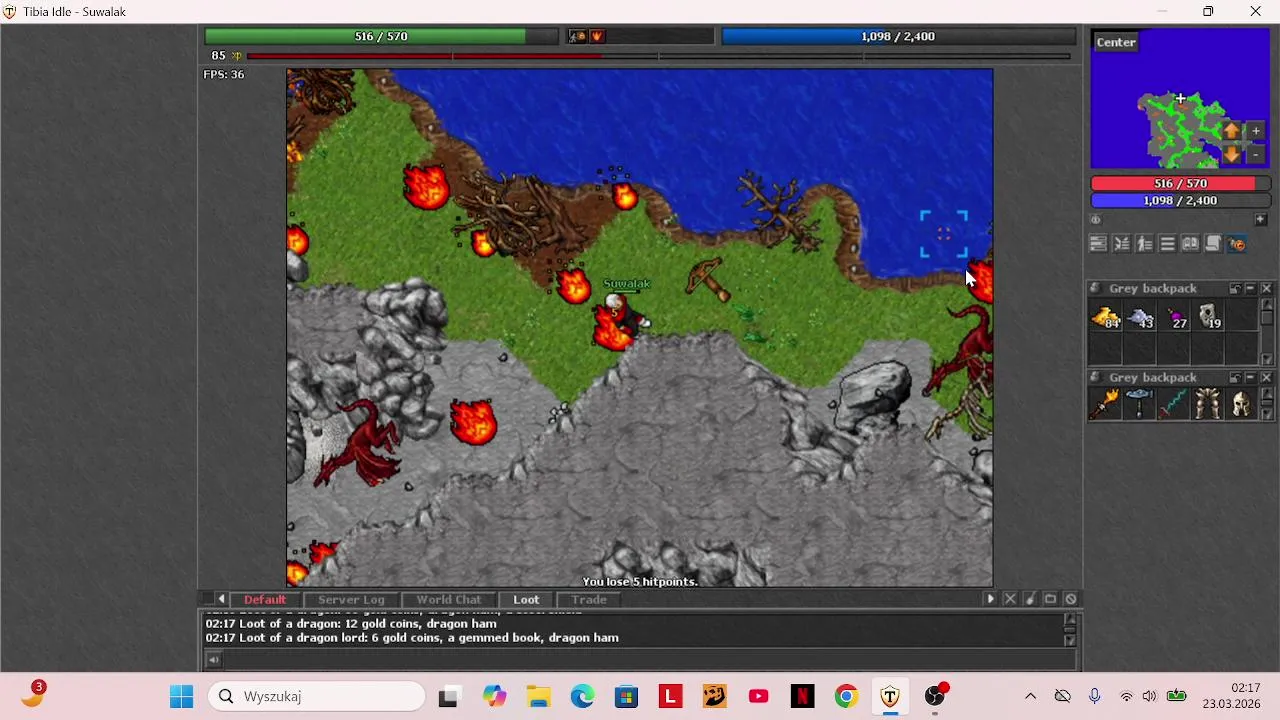Click the blue mana bar at top
1280x720 pixels.
pos(898,36)
